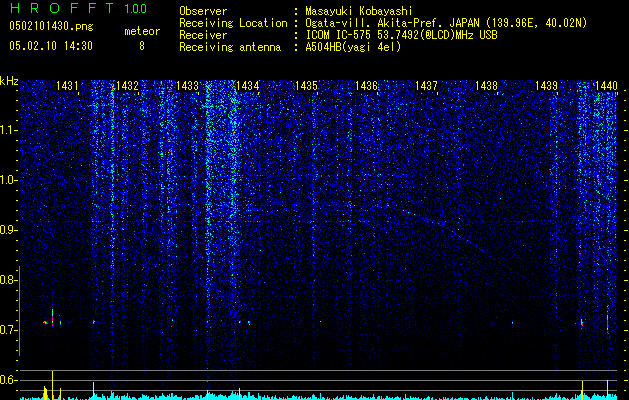
Task: Click the 0.8 frequency axis label
Action: [8, 280]
